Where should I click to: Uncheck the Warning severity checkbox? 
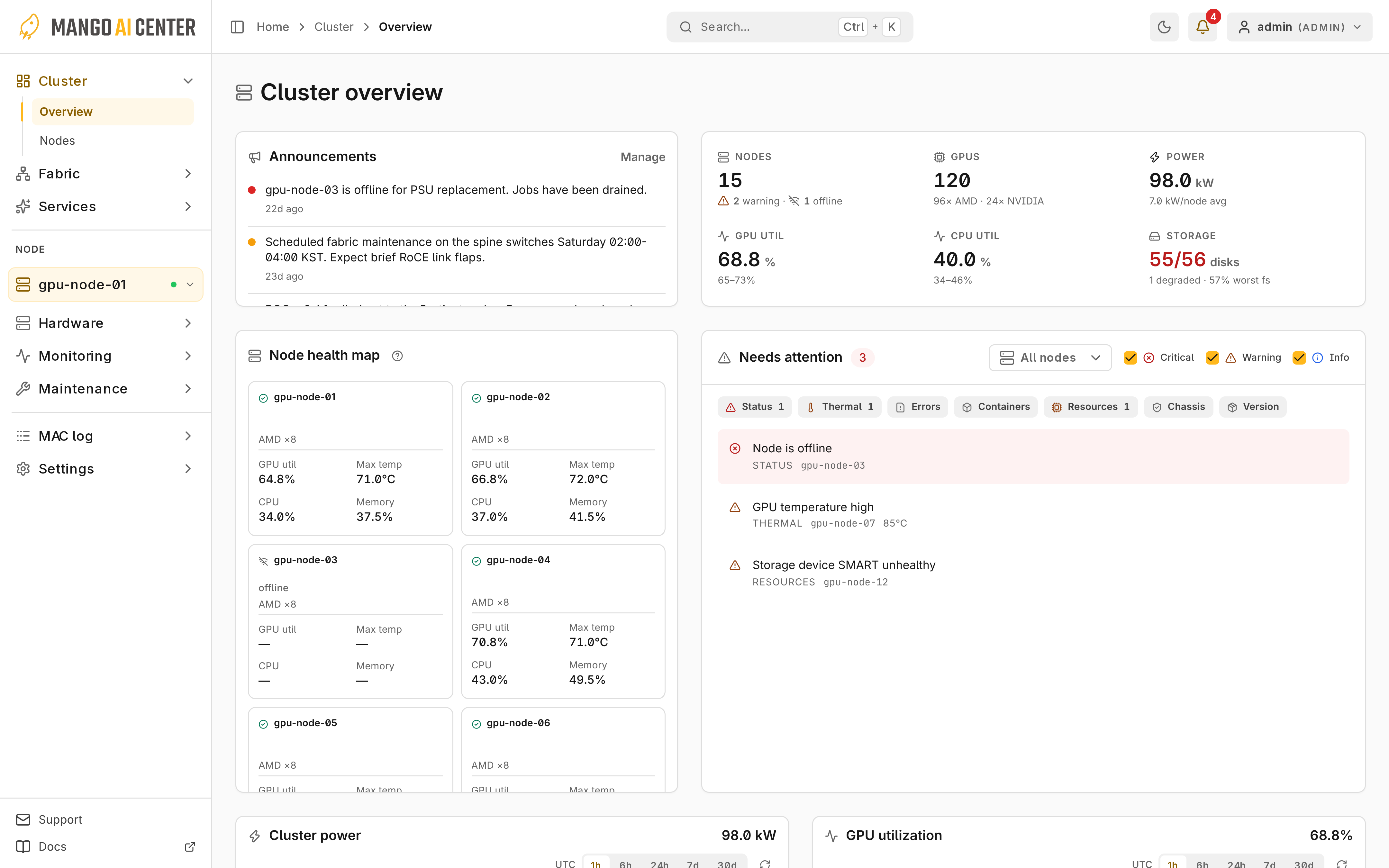pos(1212,357)
